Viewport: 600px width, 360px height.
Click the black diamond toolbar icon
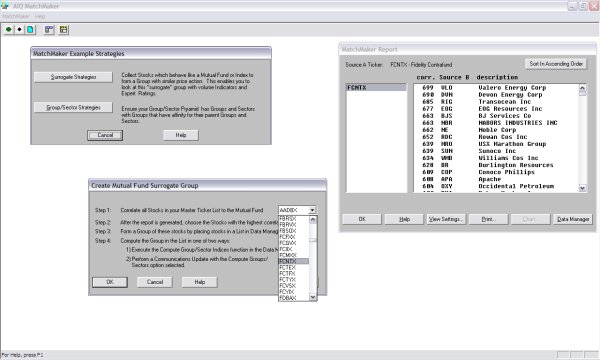click(x=19, y=29)
